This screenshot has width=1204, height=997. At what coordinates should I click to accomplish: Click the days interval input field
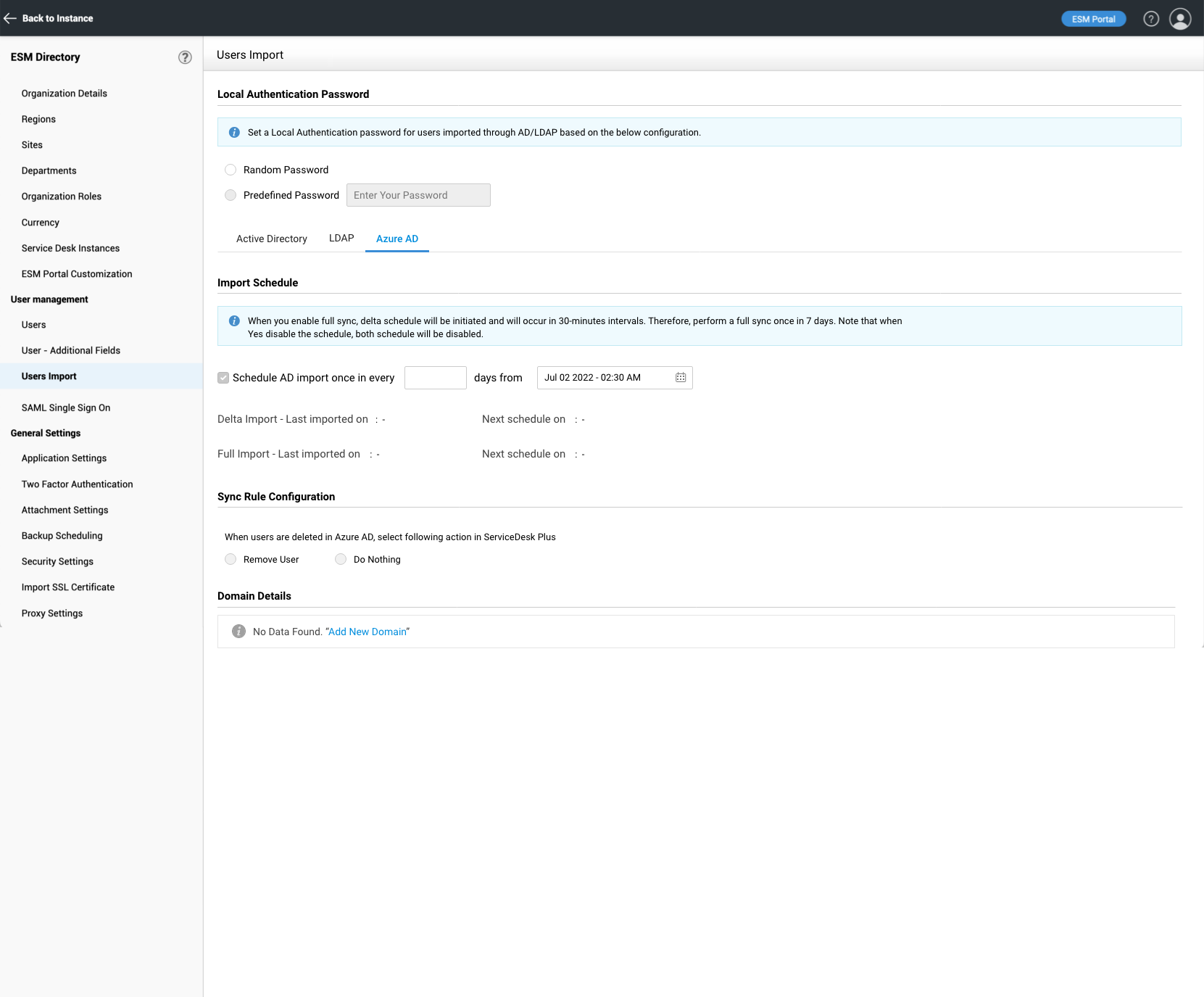435,378
